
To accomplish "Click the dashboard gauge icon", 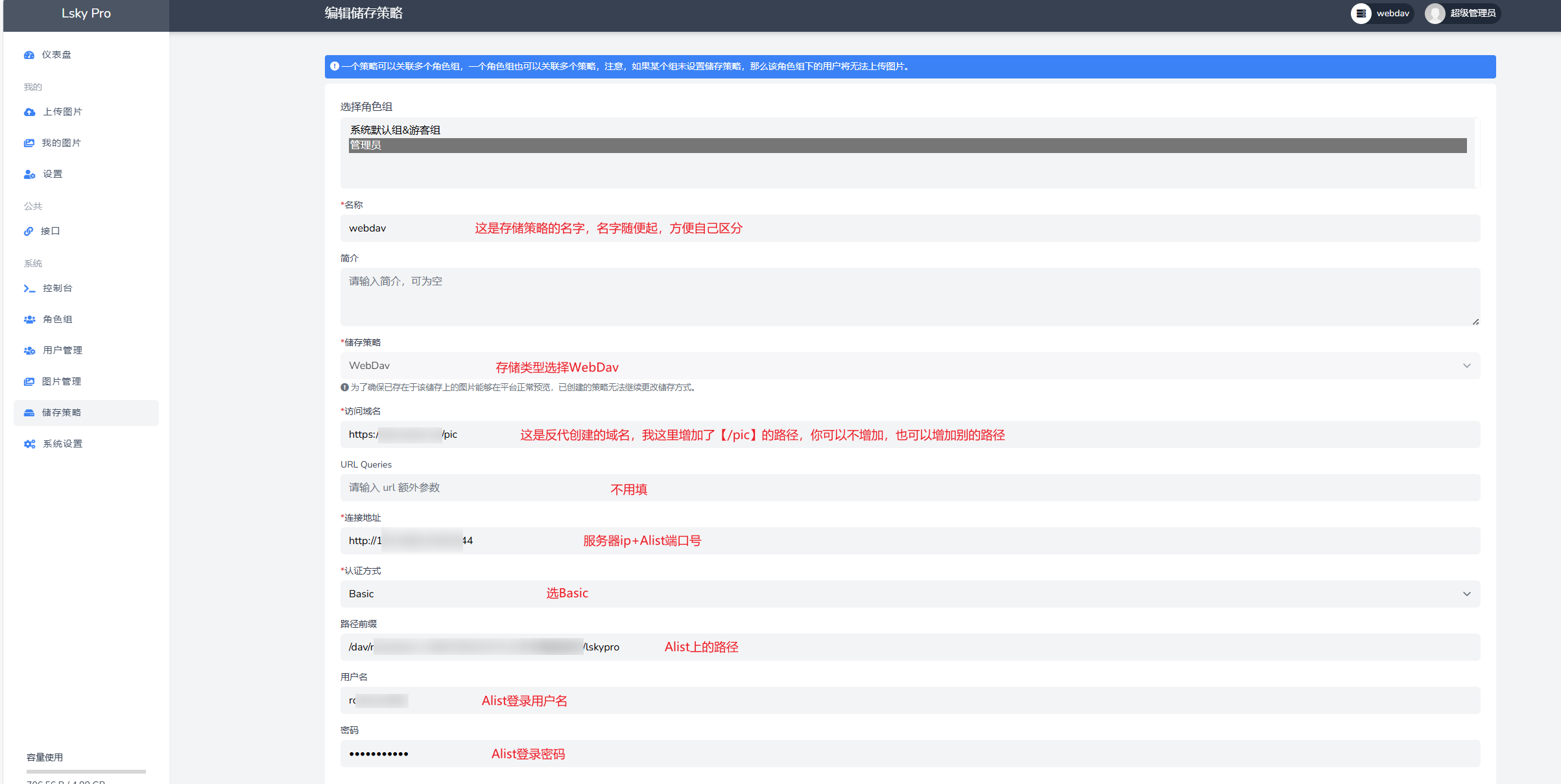I will coord(29,55).
